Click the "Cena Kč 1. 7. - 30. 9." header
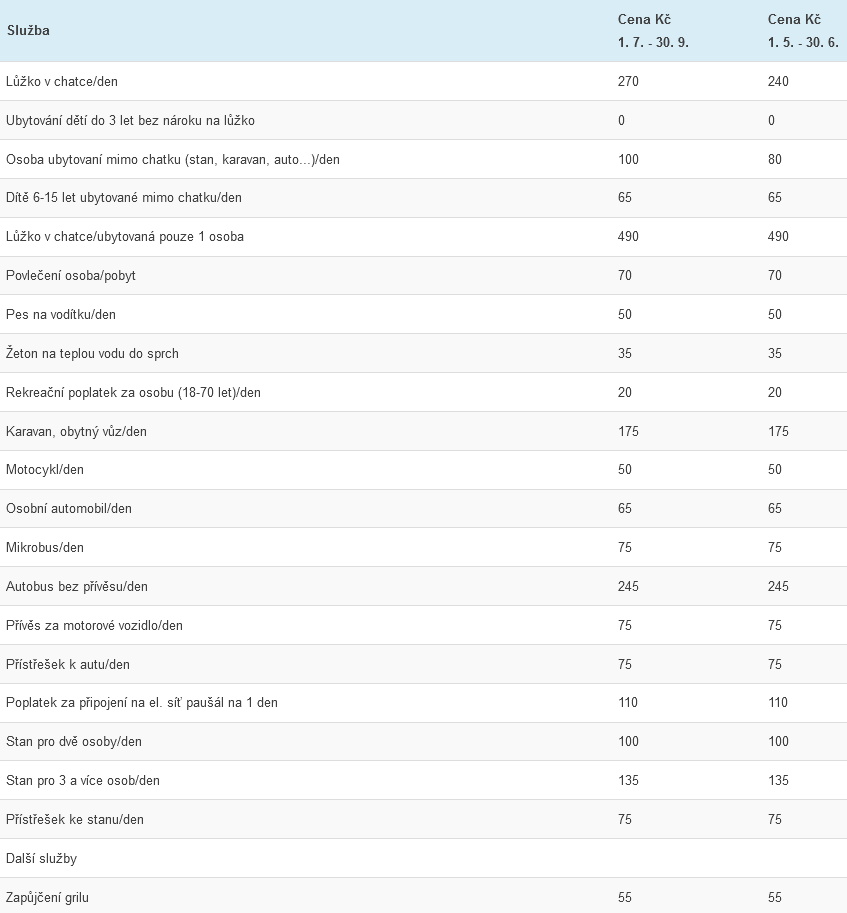Viewport: 847px width, 913px height. pyautogui.click(x=653, y=31)
